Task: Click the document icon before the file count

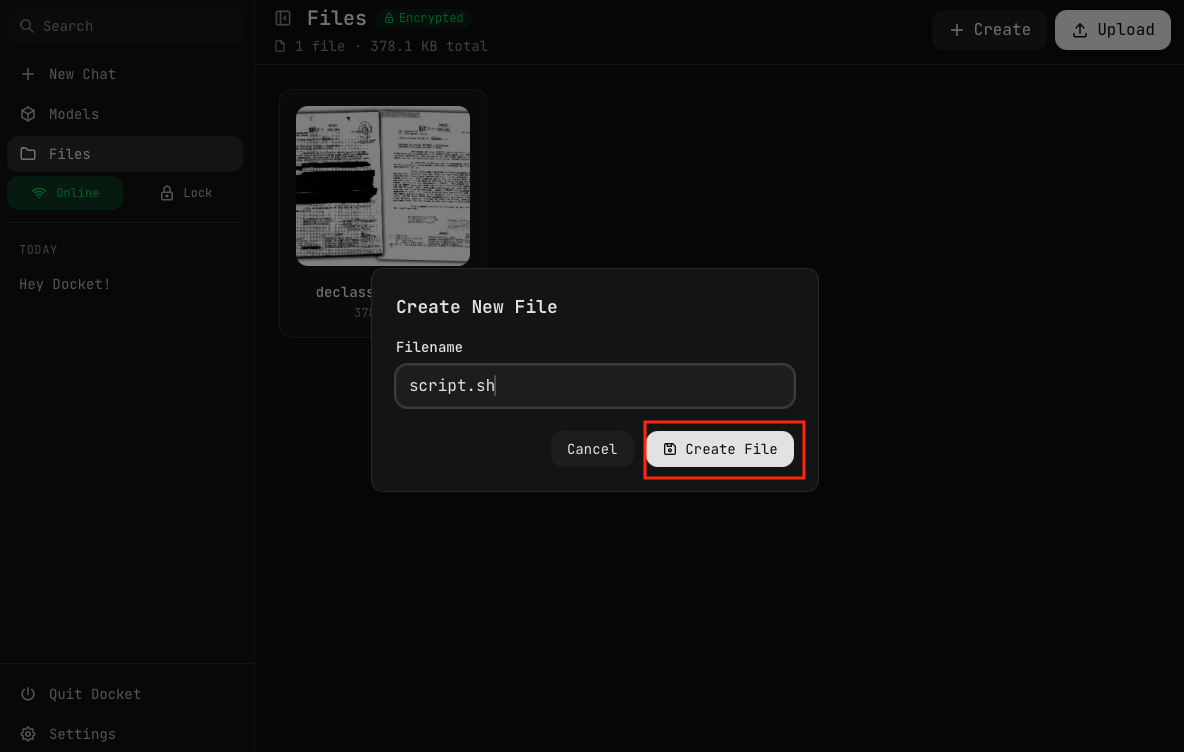Action: 278,45
